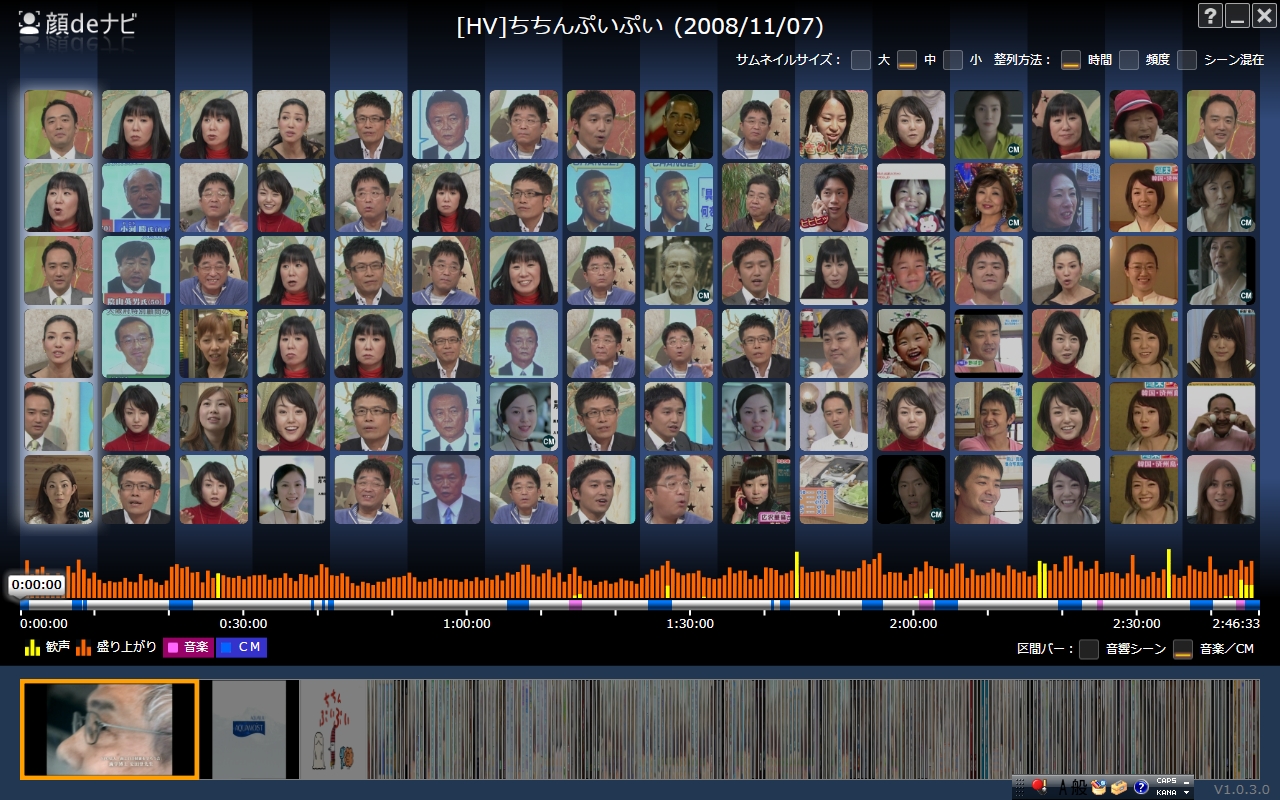Set thumbnail size to 小 (small)
Viewport: 1280px width, 800px height.
(x=953, y=60)
